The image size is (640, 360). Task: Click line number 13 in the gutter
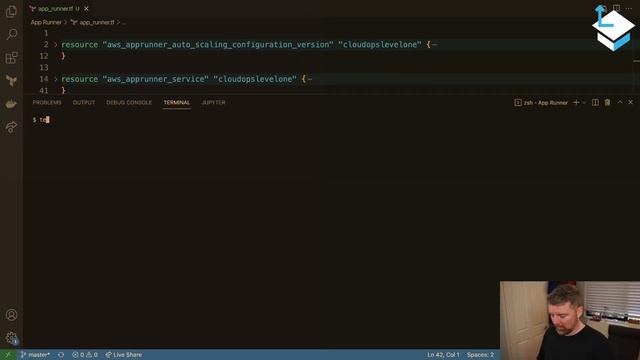44,67
